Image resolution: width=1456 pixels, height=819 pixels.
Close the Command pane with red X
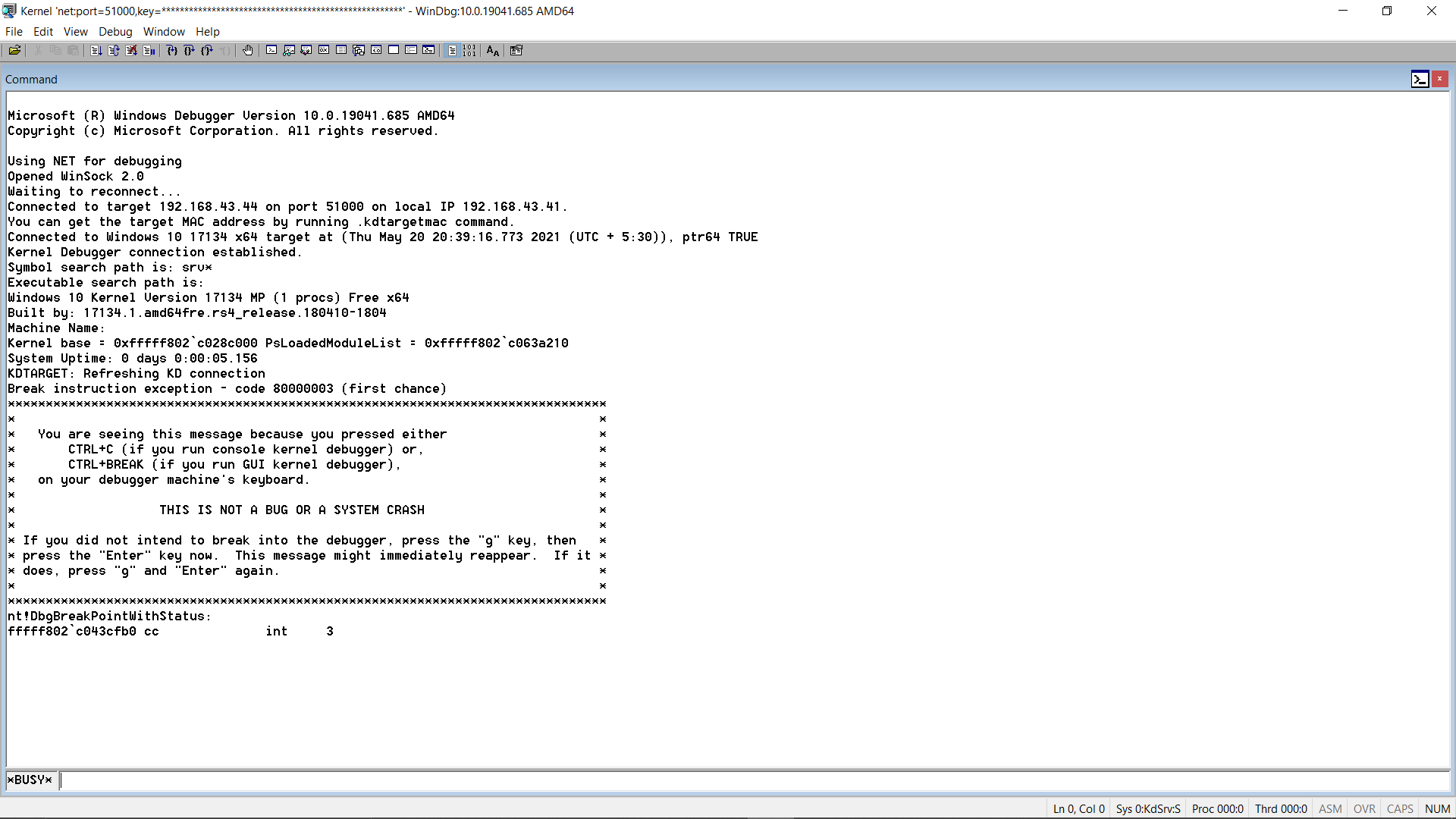1439,79
